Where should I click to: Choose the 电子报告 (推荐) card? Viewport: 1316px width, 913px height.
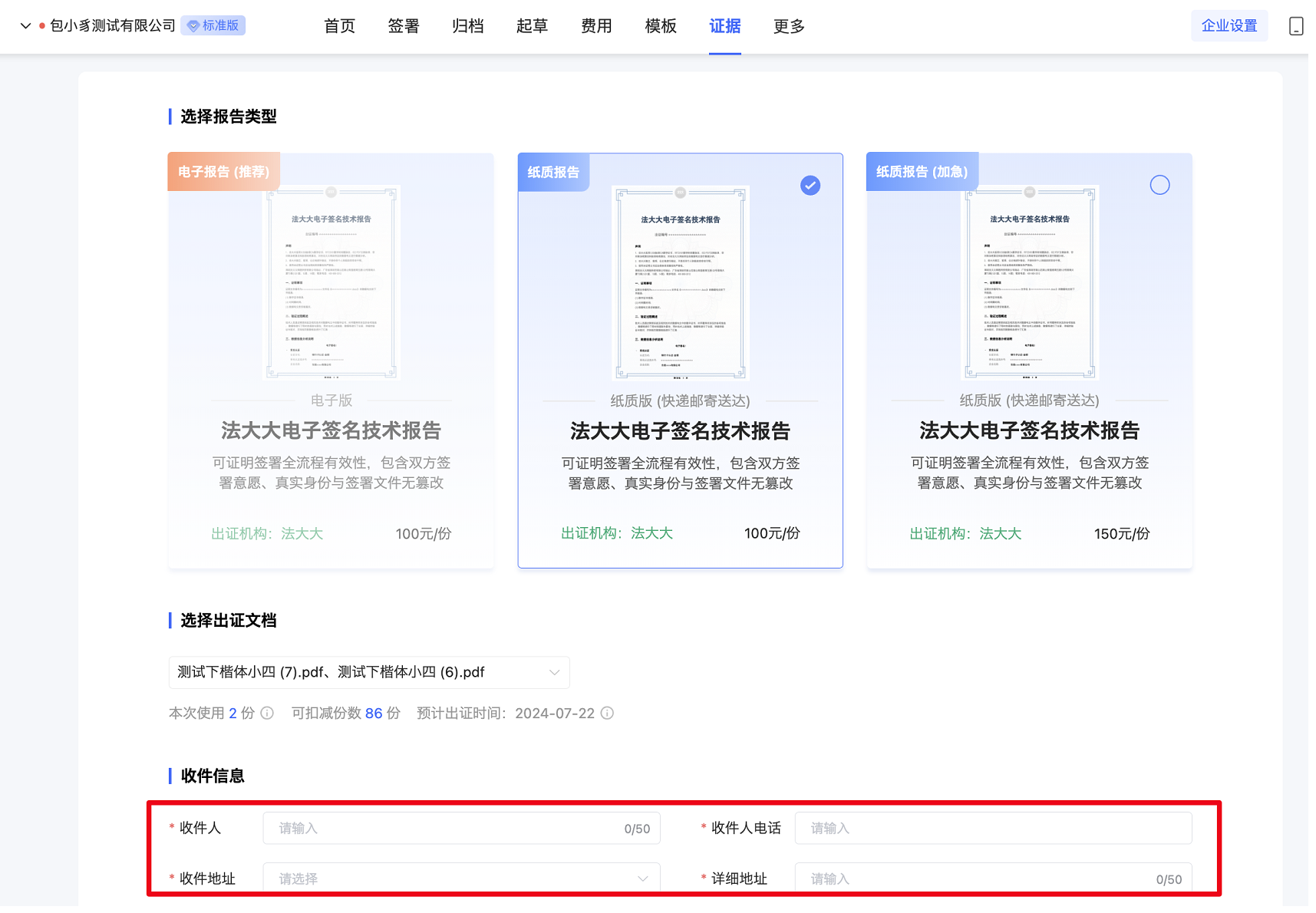[331, 361]
